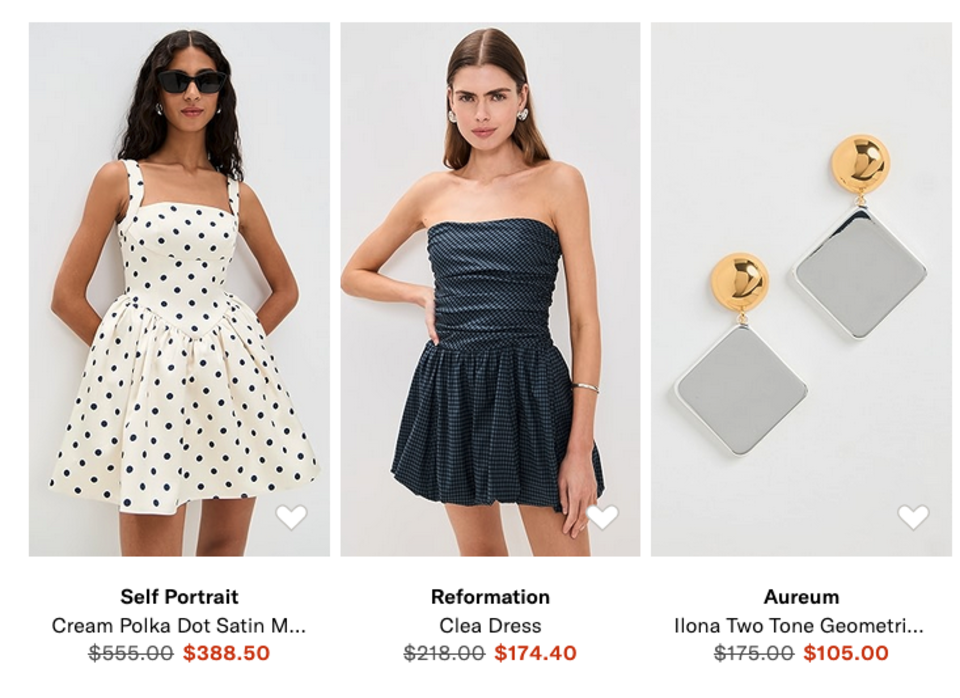Select the $105.00 sale price
The image size is (960, 698).
tap(846, 653)
